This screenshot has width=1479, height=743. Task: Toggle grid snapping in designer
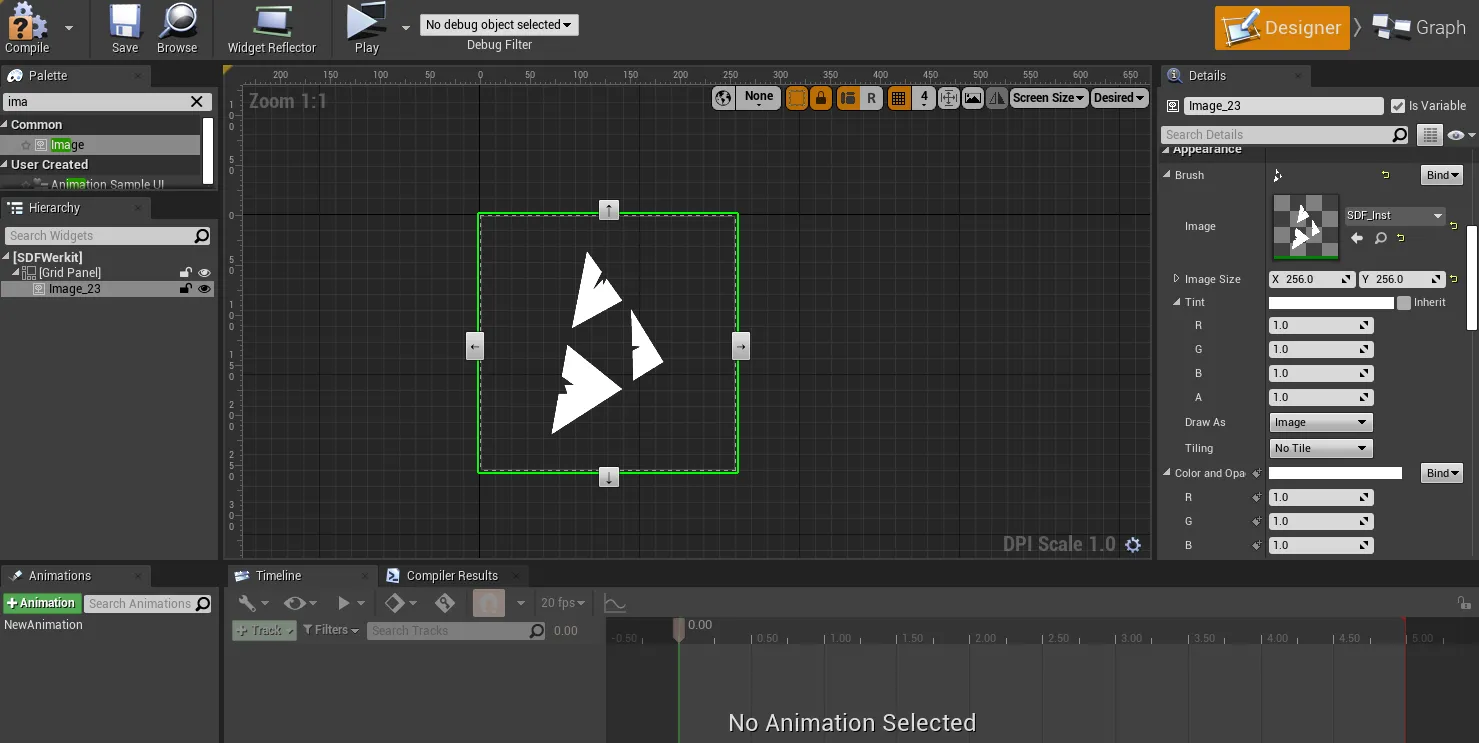click(x=898, y=98)
